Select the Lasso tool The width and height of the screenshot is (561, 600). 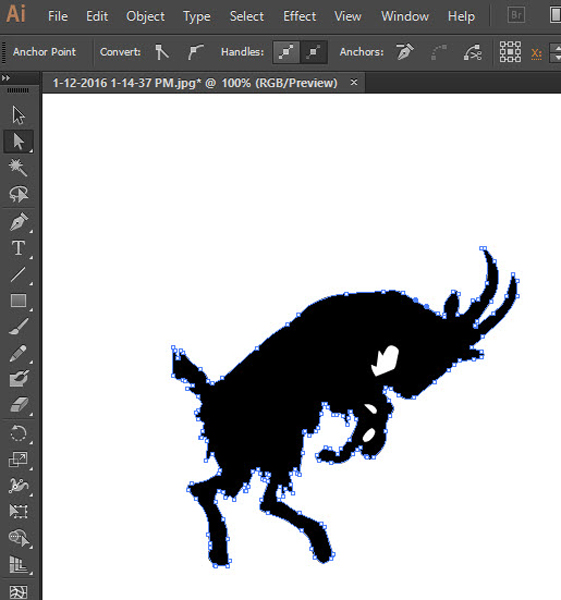tap(18, 194)
